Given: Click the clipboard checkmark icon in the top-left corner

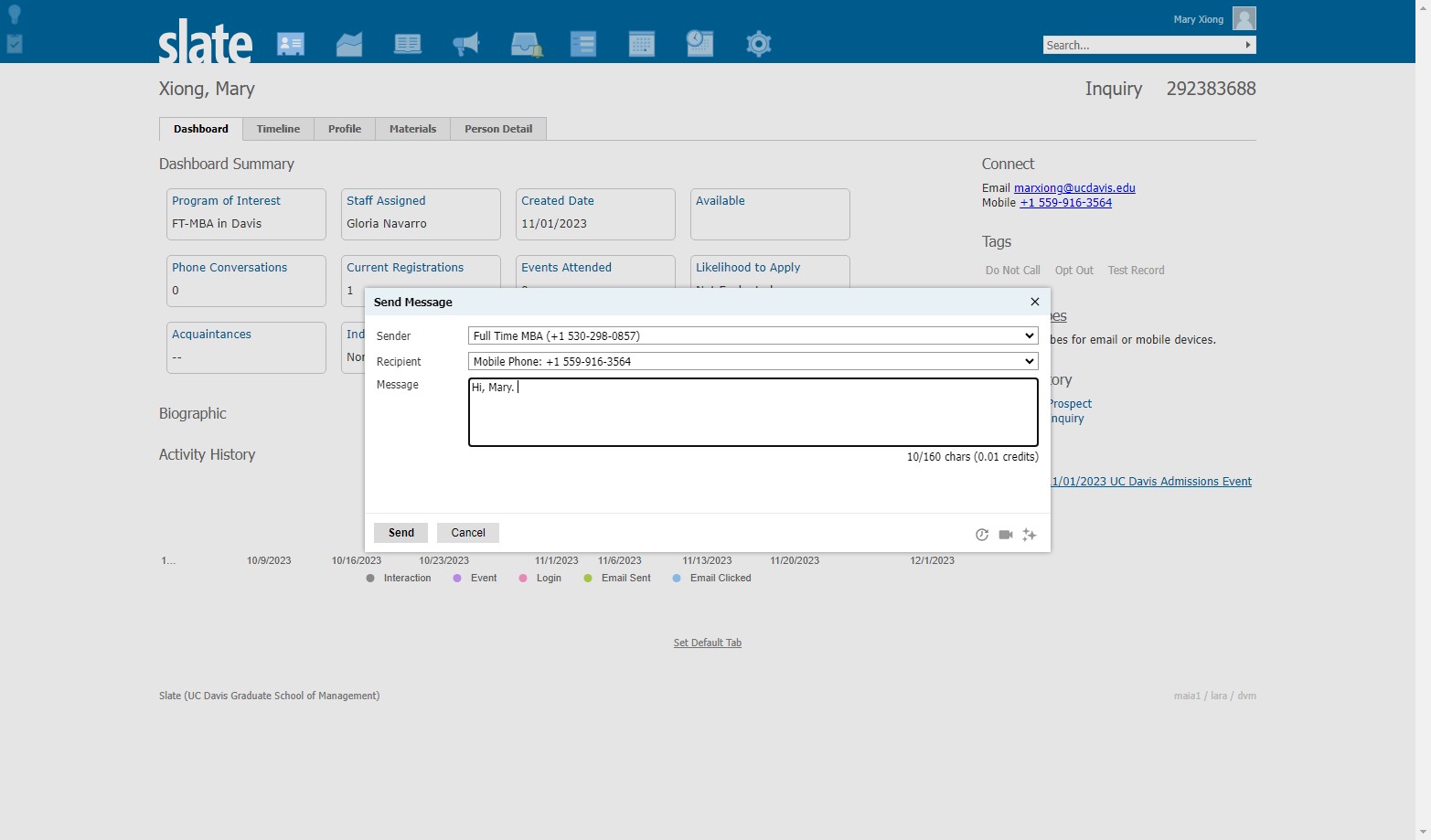Looking at the screenshot, I should click(15, 43).
